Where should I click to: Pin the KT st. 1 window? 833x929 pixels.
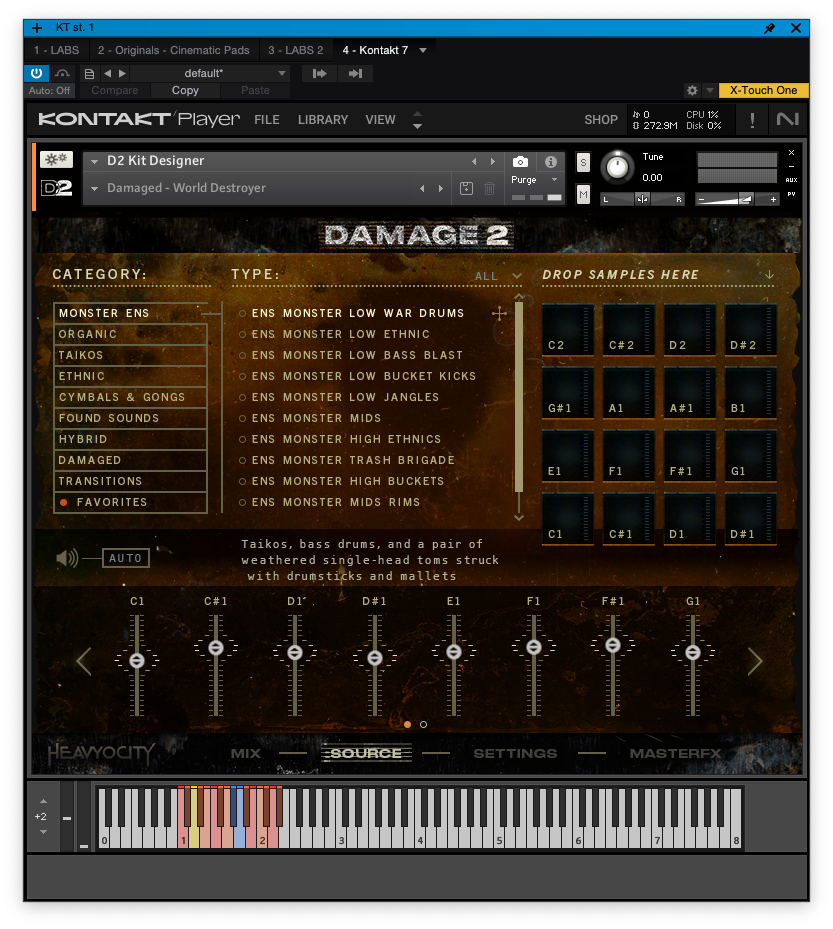[769, 28]
